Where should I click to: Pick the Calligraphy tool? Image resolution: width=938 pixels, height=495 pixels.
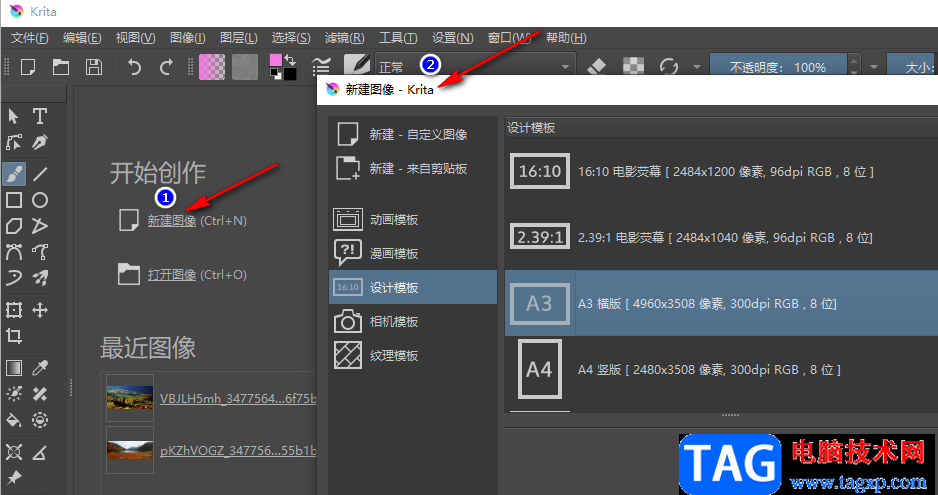pos(40,142)
